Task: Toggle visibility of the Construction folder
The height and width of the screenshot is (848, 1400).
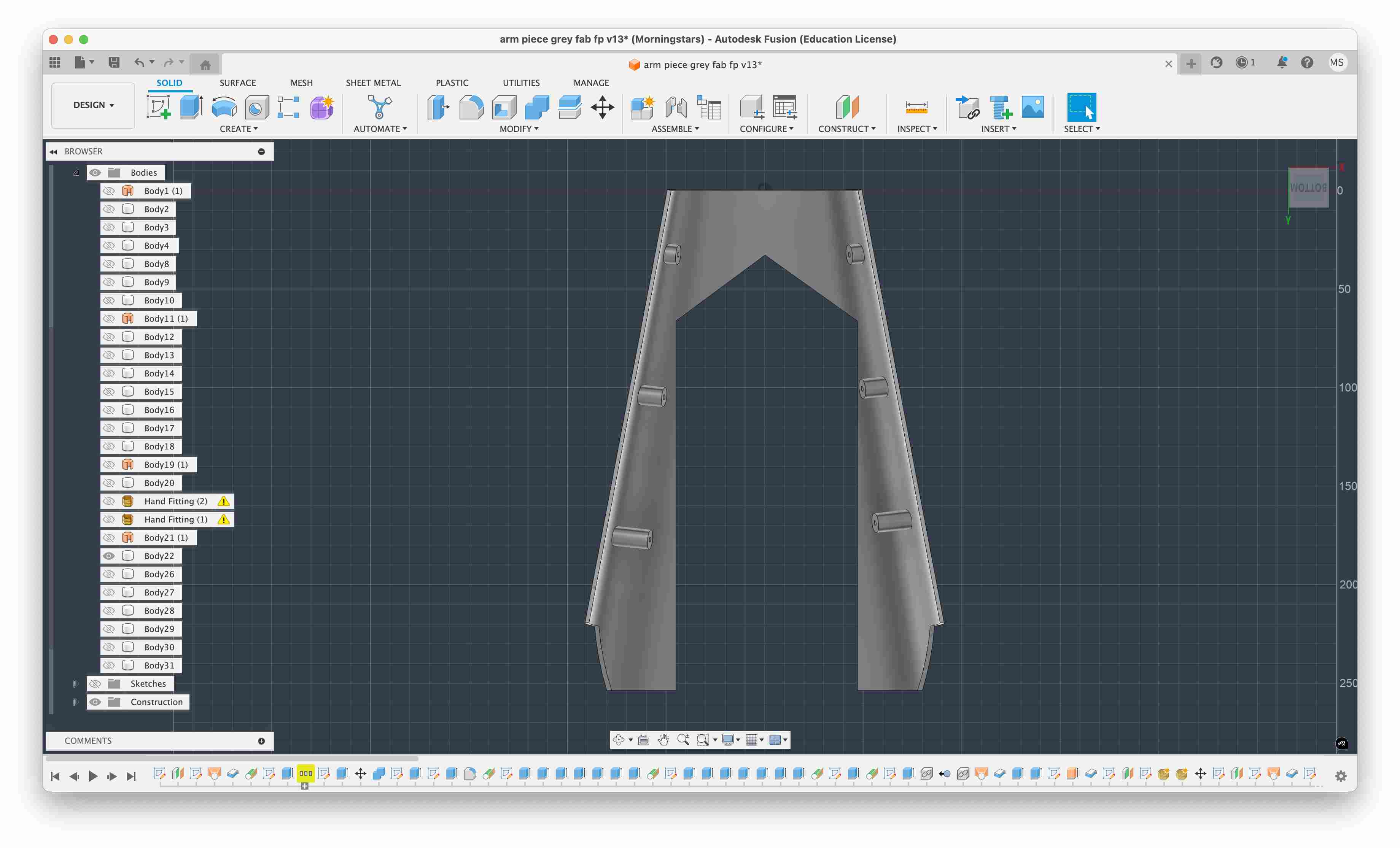Action: coord(95,702)
